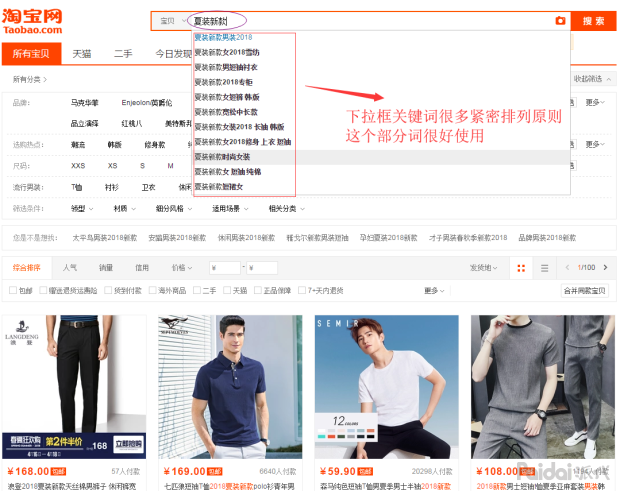Select 卫衣 in 流行男装 row
This screenshot has width=620, height=491.
coord(148,187)
